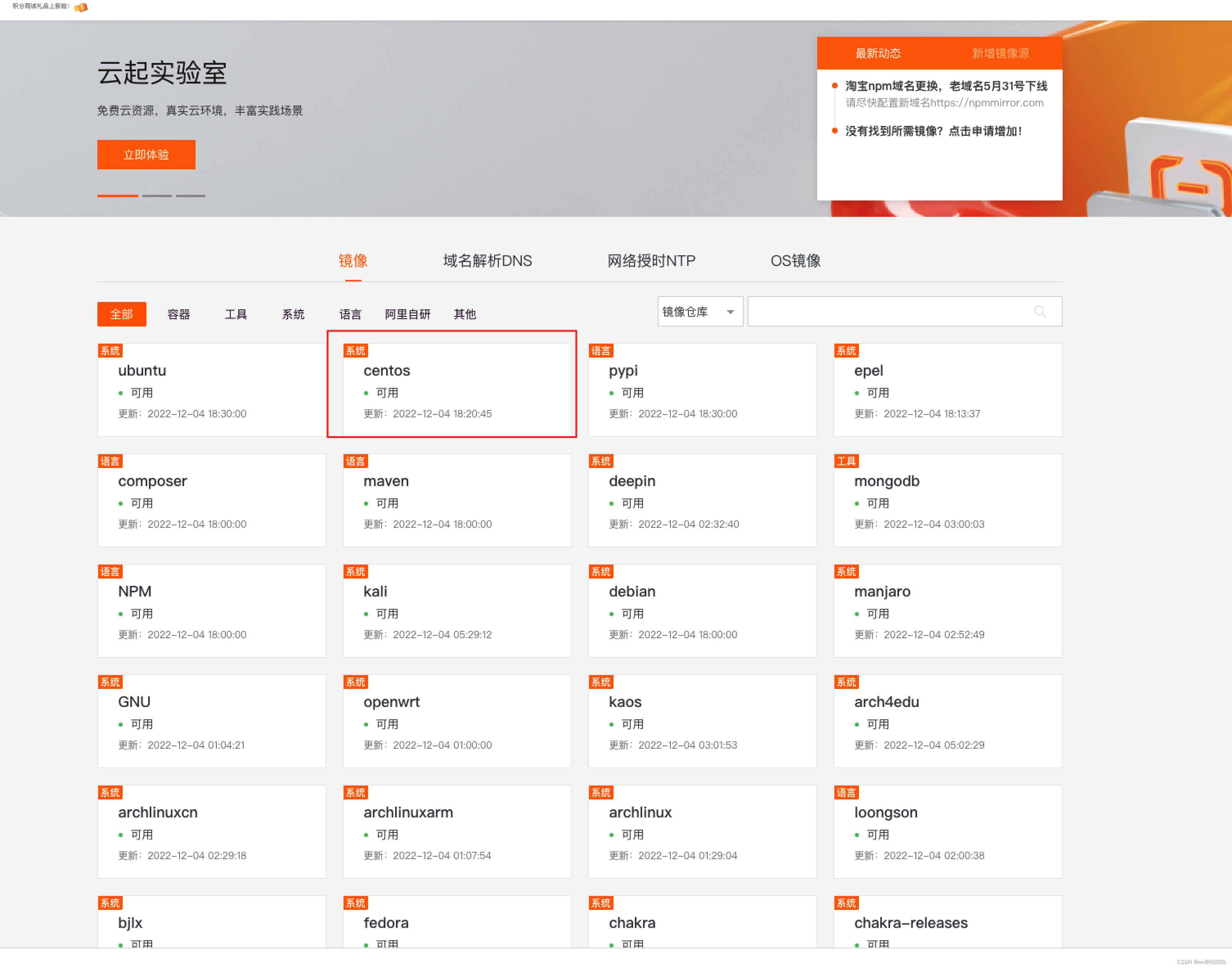1232x968 pixels.
Task: Filter mirrors by 语言 category
Action: [x=350, y=314]
